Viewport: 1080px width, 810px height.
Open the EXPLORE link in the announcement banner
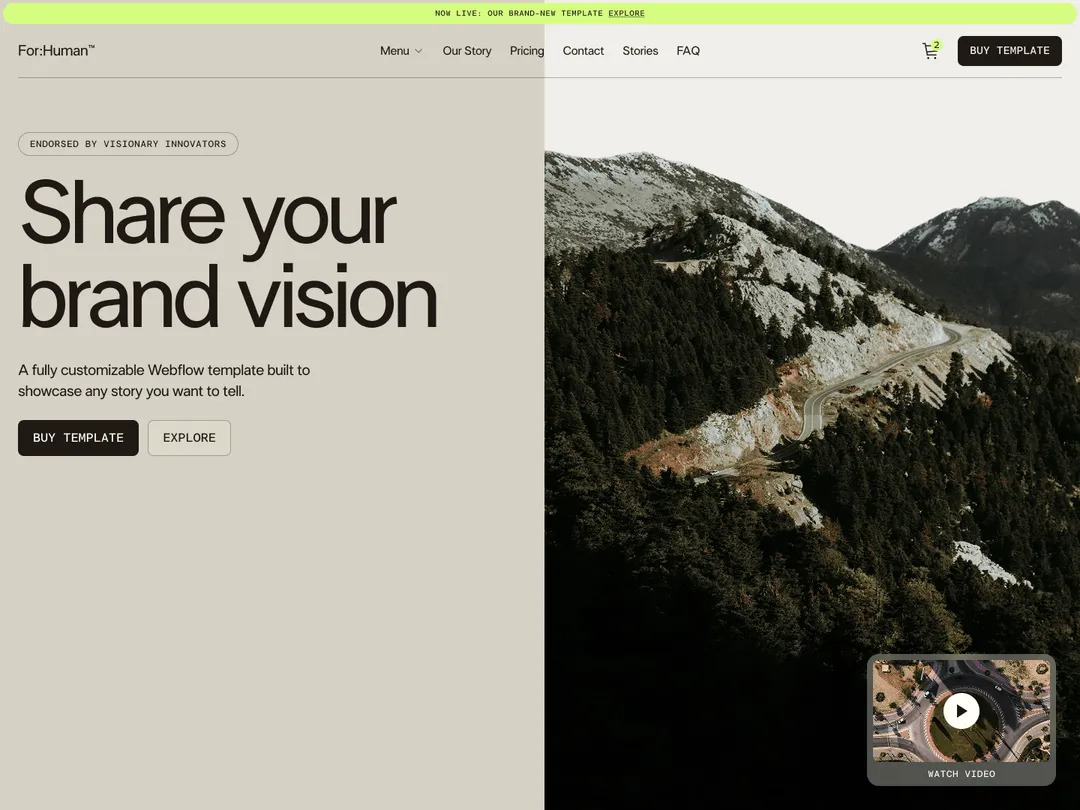coord(627,12)
